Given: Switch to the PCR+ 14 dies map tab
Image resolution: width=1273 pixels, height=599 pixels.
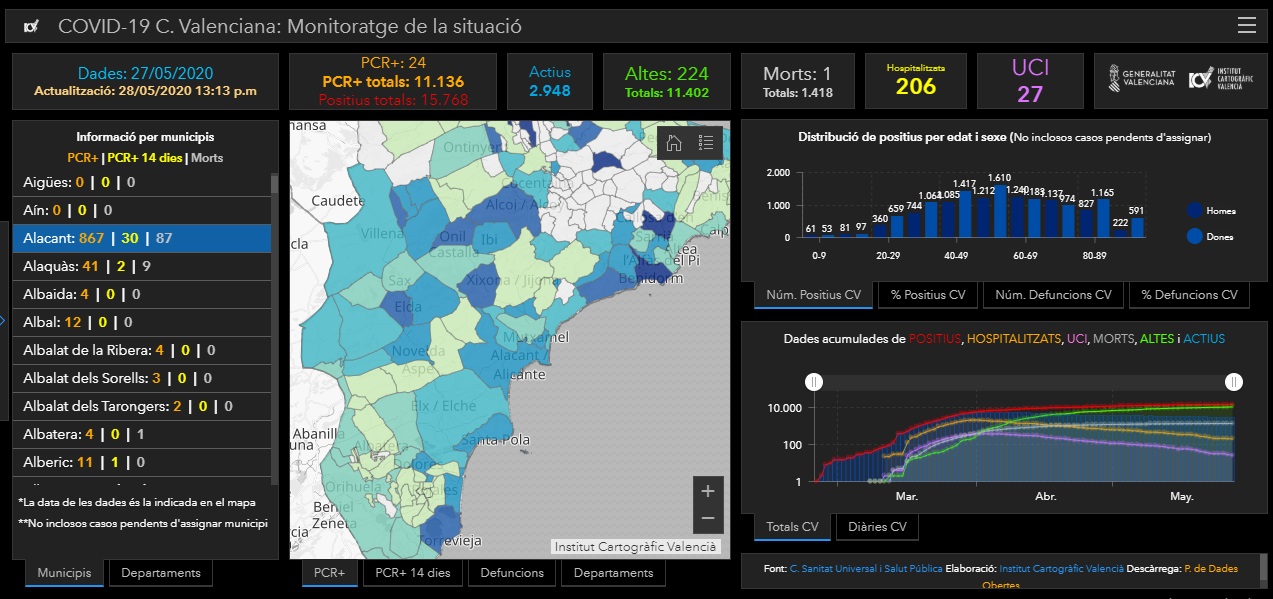Looking at the screenshot, I should [413, 573].
